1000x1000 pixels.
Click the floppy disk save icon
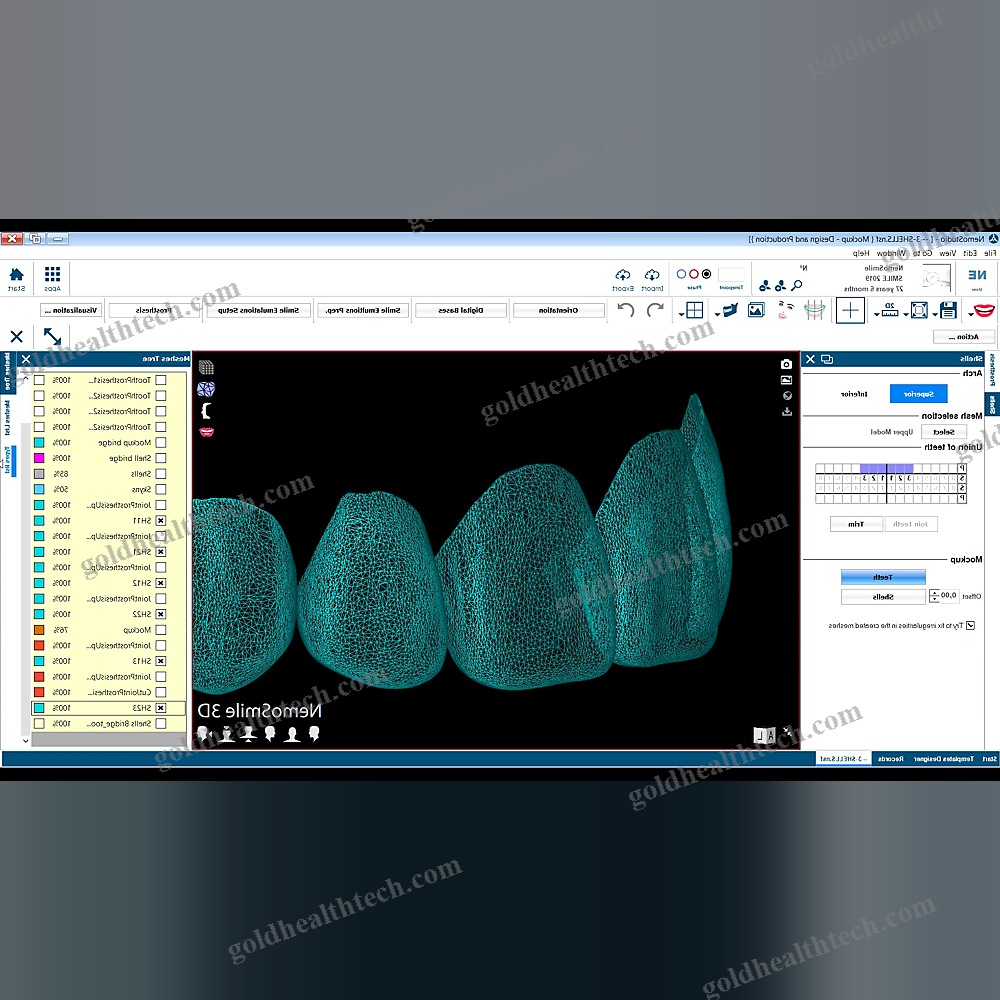click(x=948, y=311)
